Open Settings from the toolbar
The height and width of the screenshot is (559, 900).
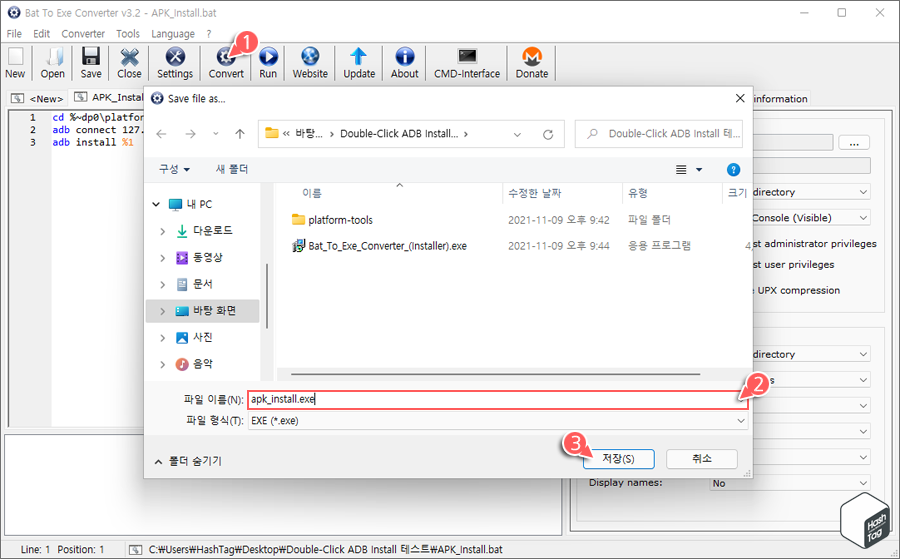point(175,63)
